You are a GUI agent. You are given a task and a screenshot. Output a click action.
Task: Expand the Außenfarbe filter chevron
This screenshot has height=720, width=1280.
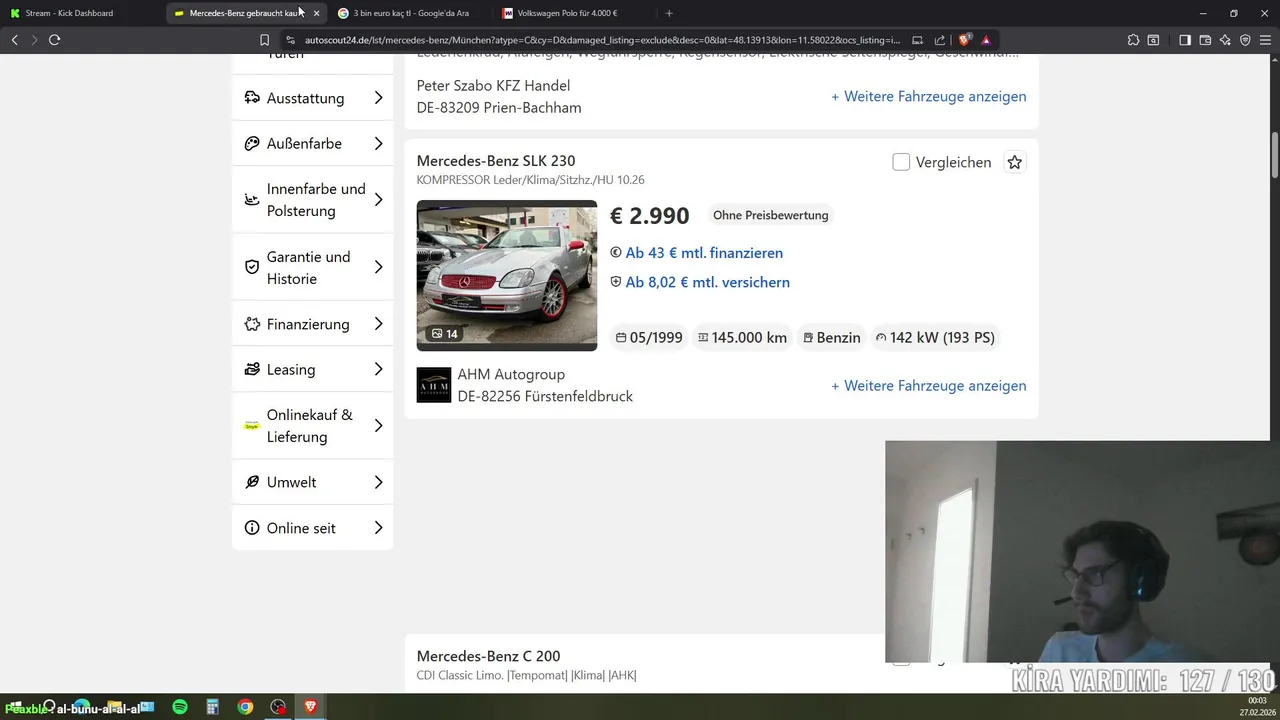pyautogui.click(x=378, y=143)
